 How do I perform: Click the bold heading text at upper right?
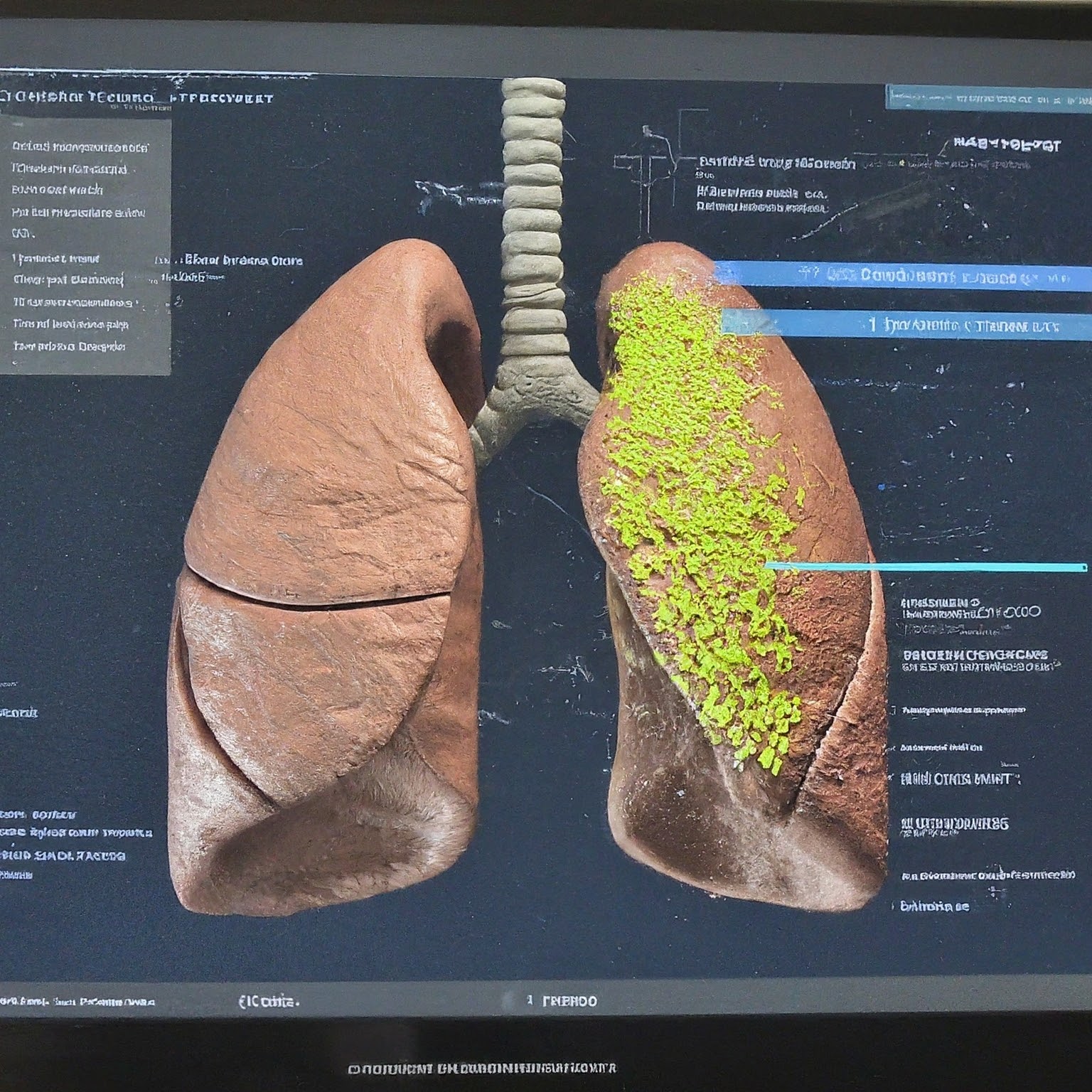[1007, 145]
